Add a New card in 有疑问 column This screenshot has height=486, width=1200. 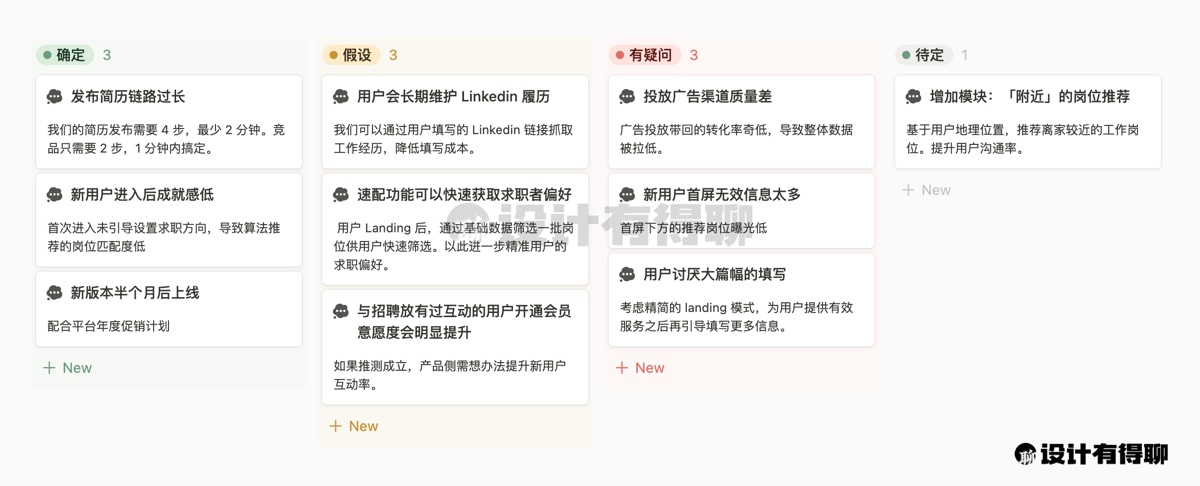click(639, 368)
